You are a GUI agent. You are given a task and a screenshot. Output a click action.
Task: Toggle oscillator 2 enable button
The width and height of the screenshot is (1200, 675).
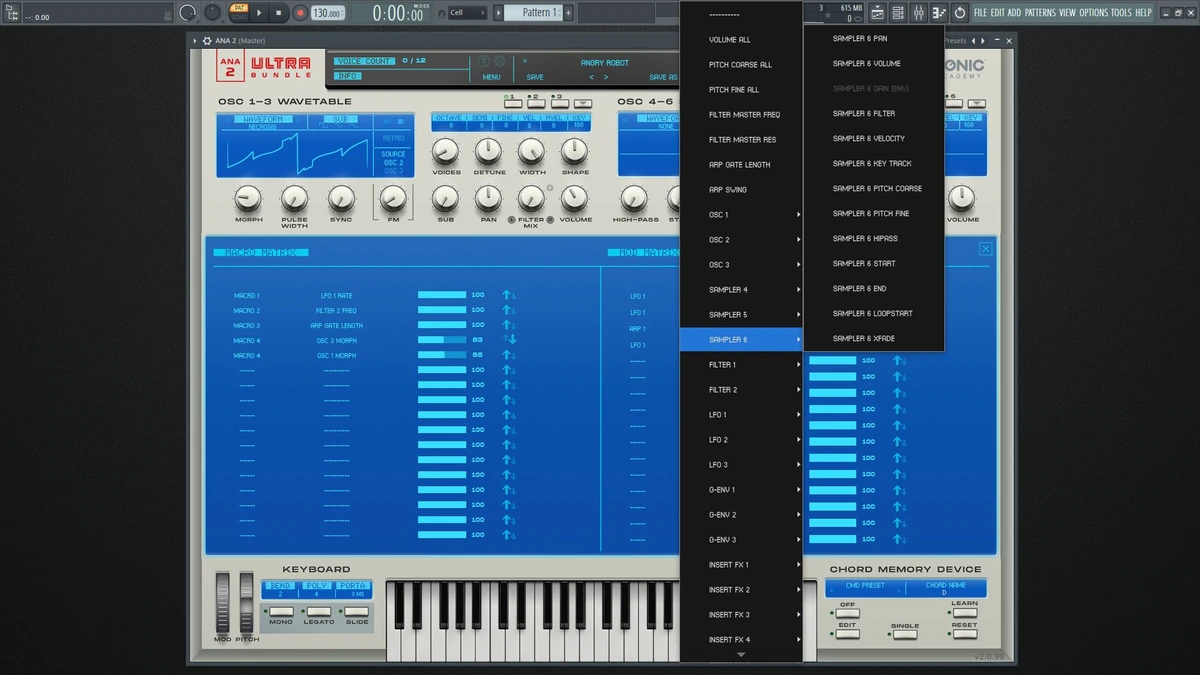tap(535, 102)
